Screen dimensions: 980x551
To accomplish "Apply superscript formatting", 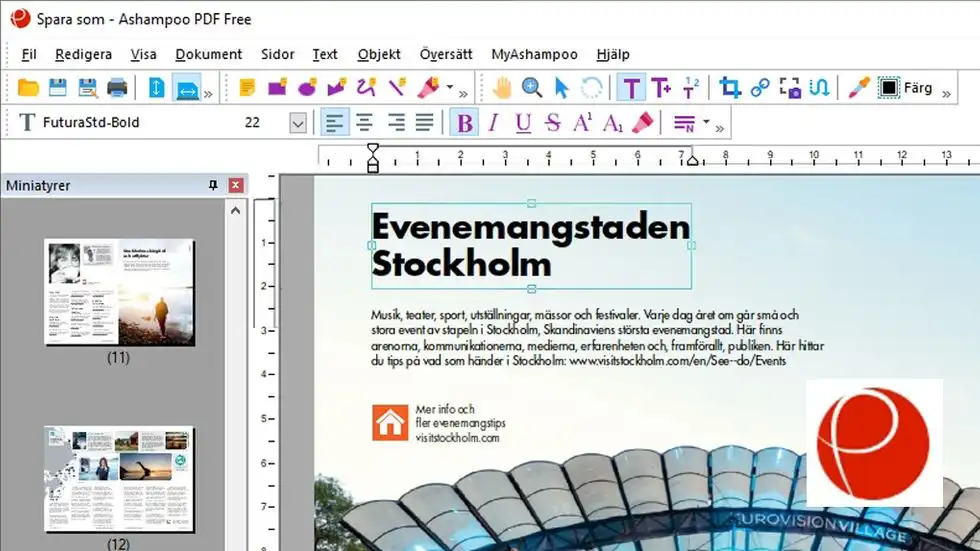I will click(x=582, y=122).
